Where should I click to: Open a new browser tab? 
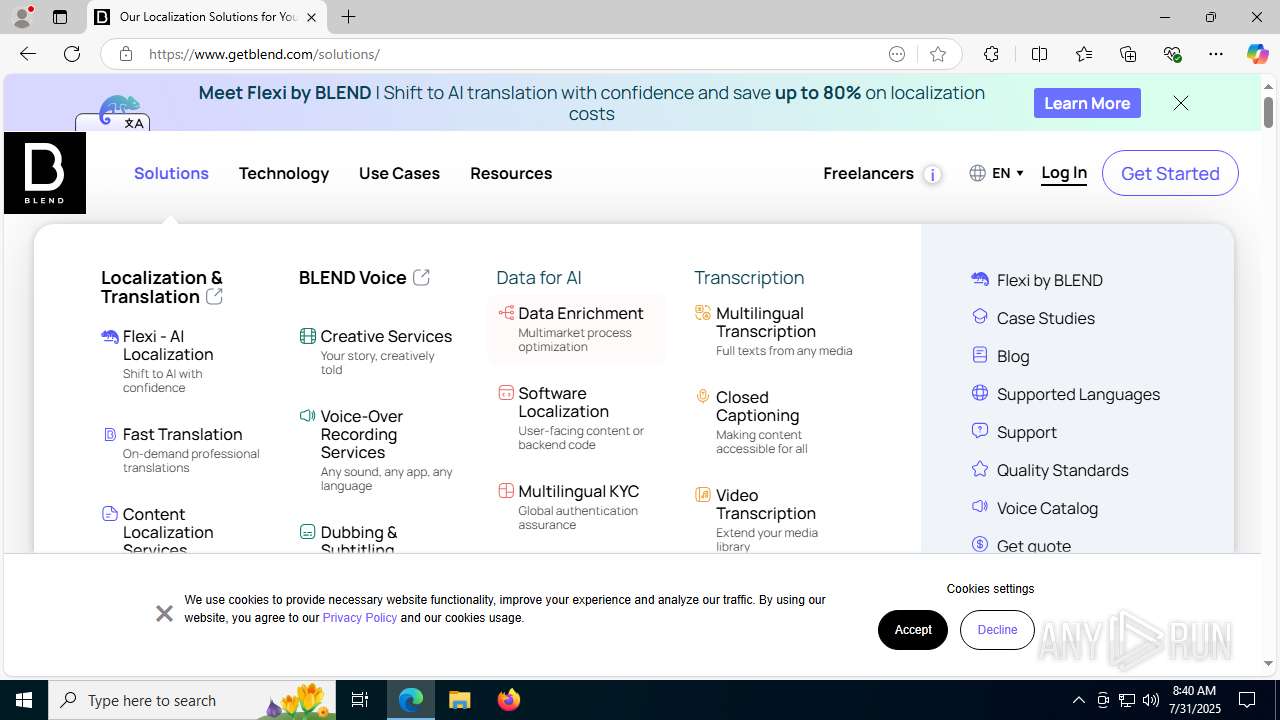click(x=348, y=17)
